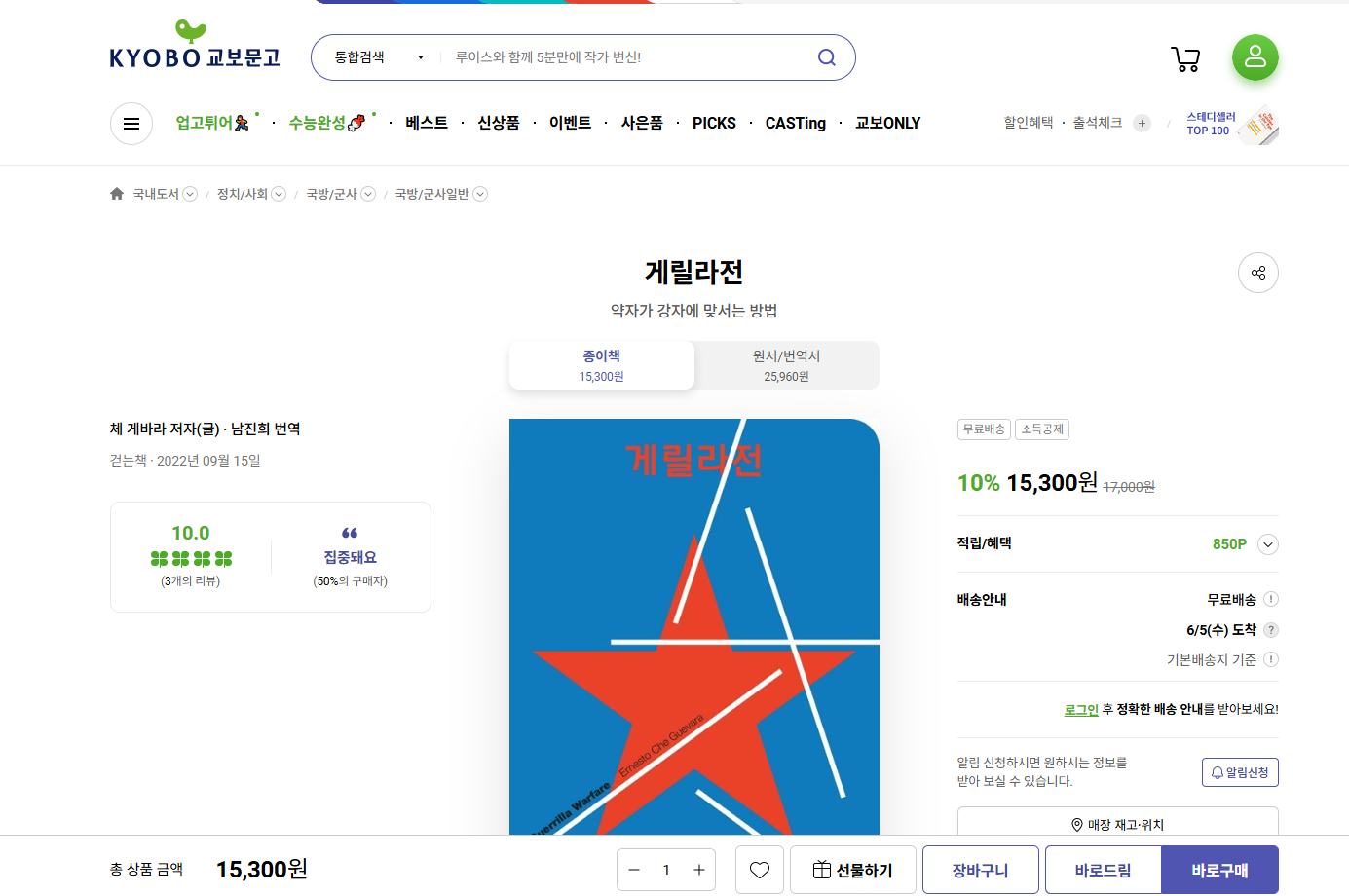
Task: Click the 소득공제 badge
Action: tap(1042, 429)
